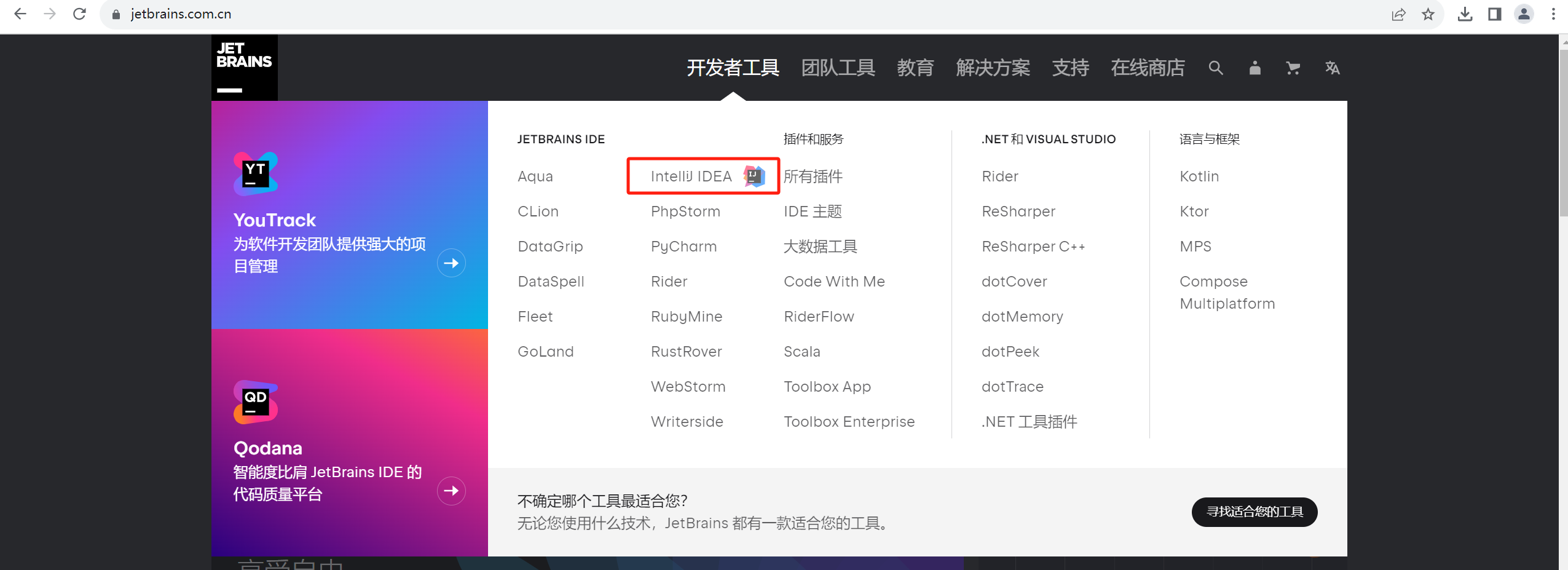Open the 大数据工具 link
Screen dimensions: 1568x570
coord(820,247)
